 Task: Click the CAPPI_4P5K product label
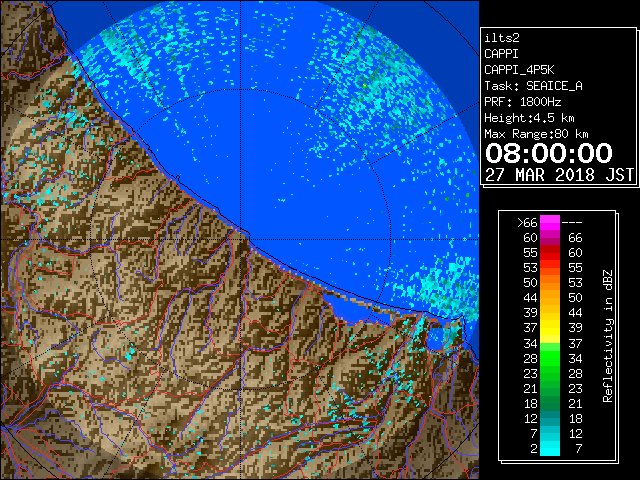[x=519, y=70]
